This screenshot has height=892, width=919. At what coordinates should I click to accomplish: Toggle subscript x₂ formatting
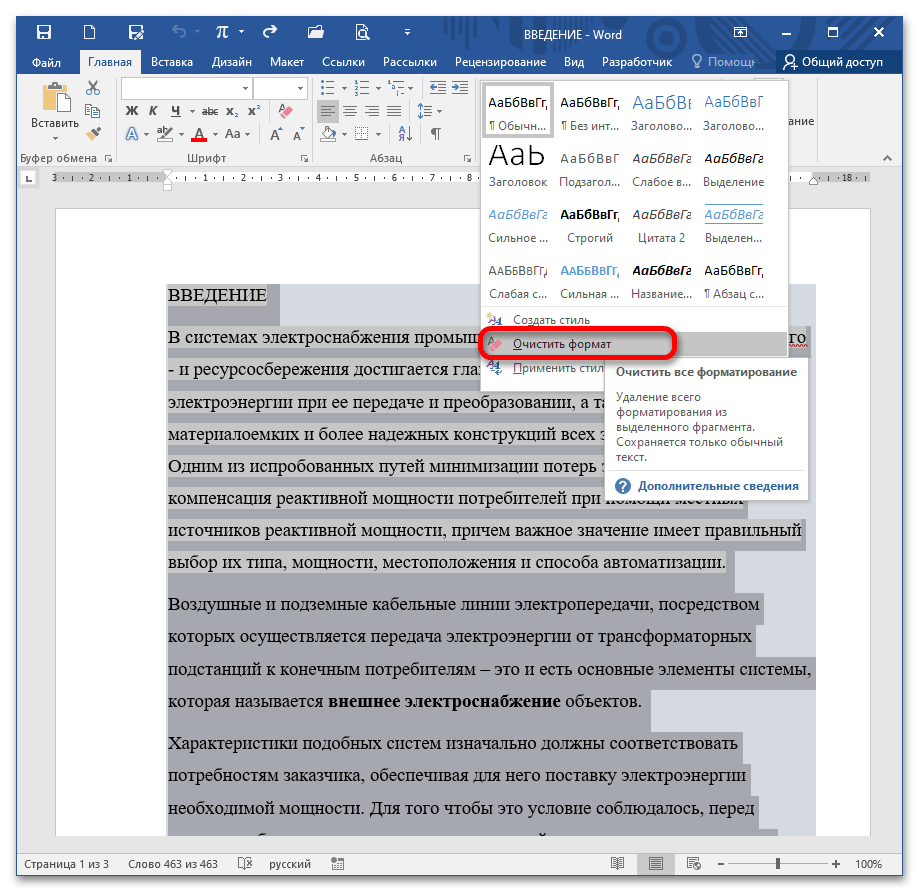(233, 111)
